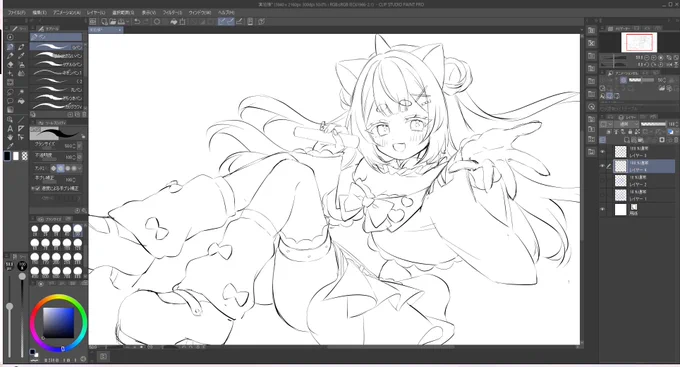Toggle Snap to Ruler in command bar
The image size is (680, 367).
tap(222, 22)
